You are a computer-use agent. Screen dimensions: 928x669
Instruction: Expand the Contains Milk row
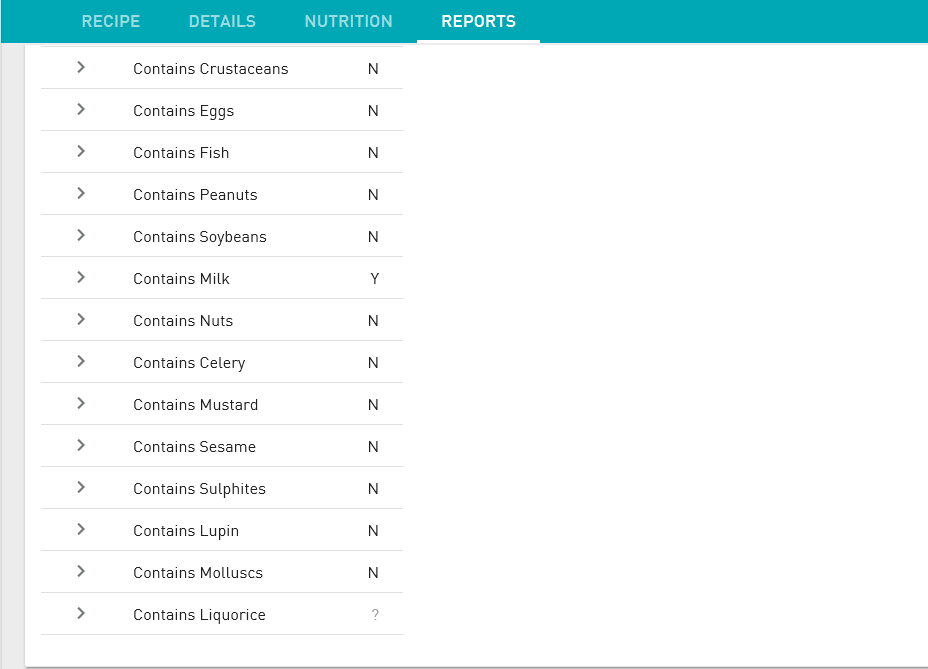point(80,278)
